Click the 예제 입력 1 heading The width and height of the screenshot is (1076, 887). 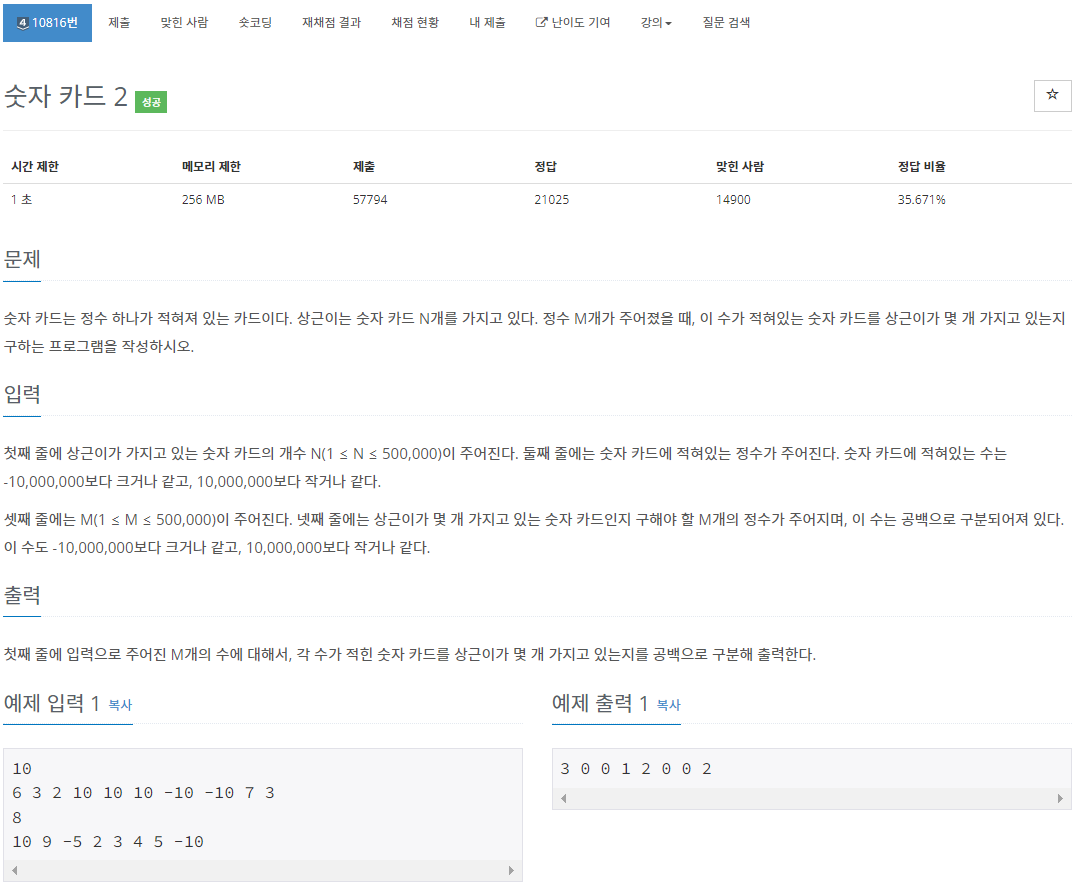click(51, 703)
